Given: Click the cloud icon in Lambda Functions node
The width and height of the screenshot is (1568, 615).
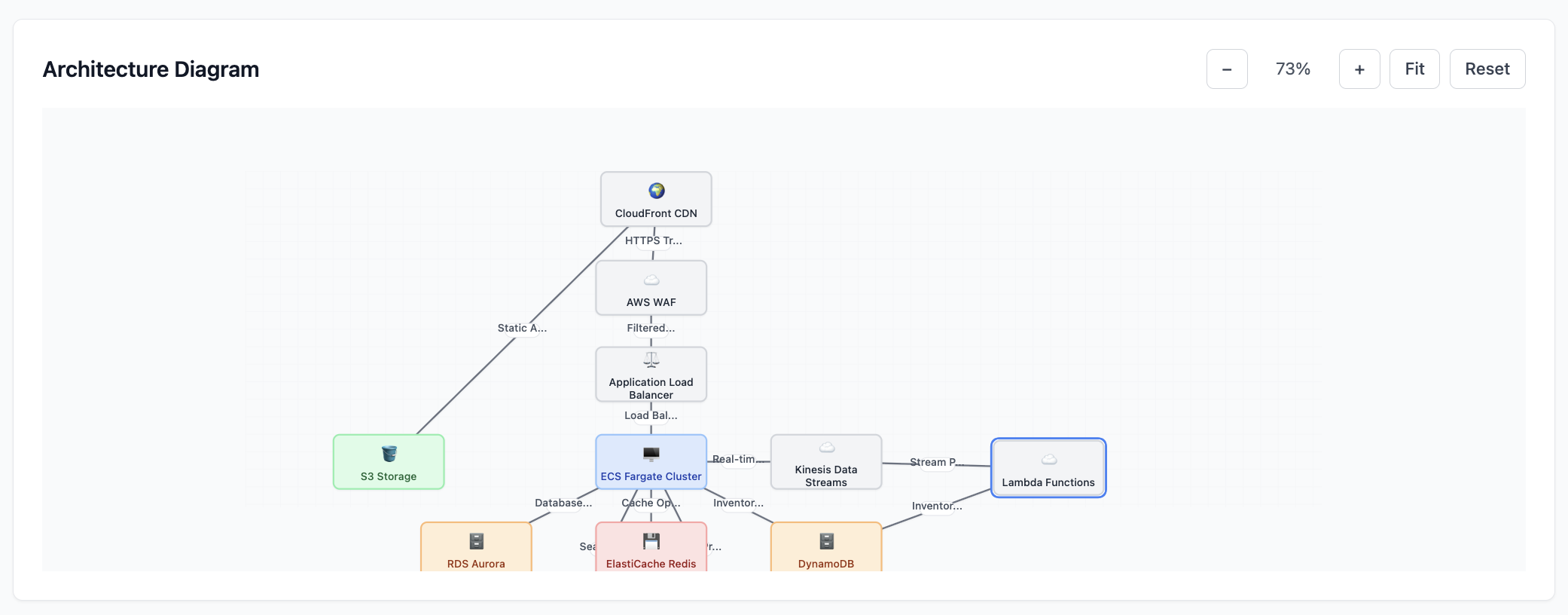Looking at the screenshot, I should [x=1048, y=460].
